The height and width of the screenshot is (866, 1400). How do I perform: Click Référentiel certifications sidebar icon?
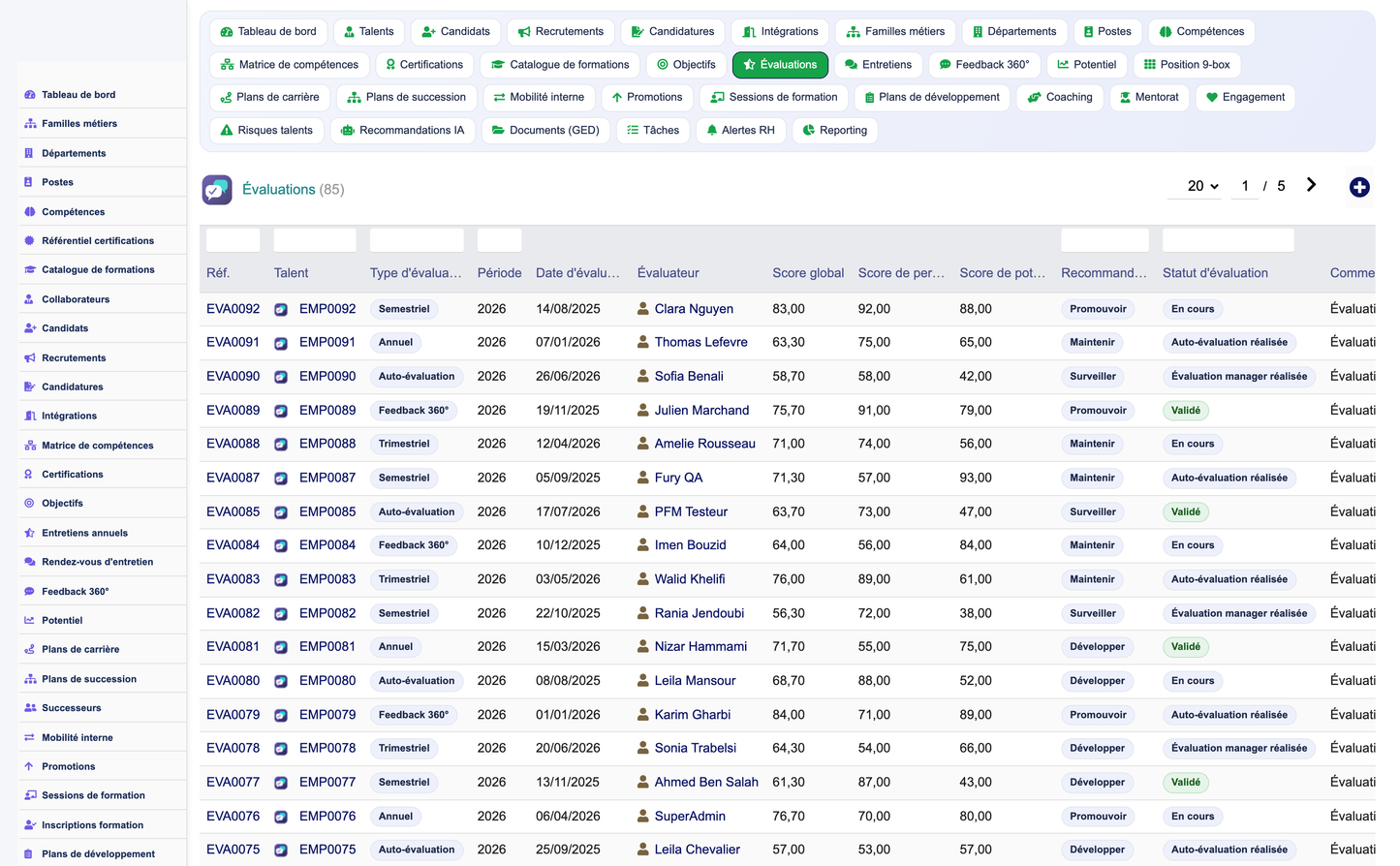pyautogui.click(x=29, y=241)
